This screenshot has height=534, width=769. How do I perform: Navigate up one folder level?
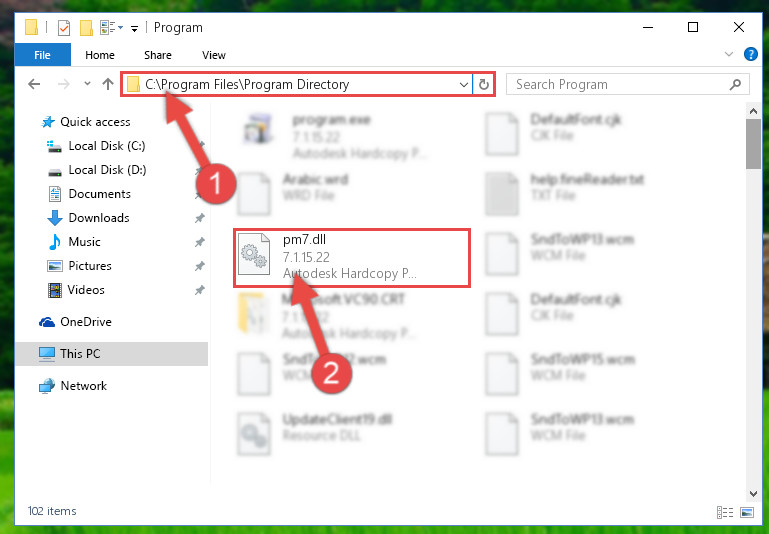108,84
